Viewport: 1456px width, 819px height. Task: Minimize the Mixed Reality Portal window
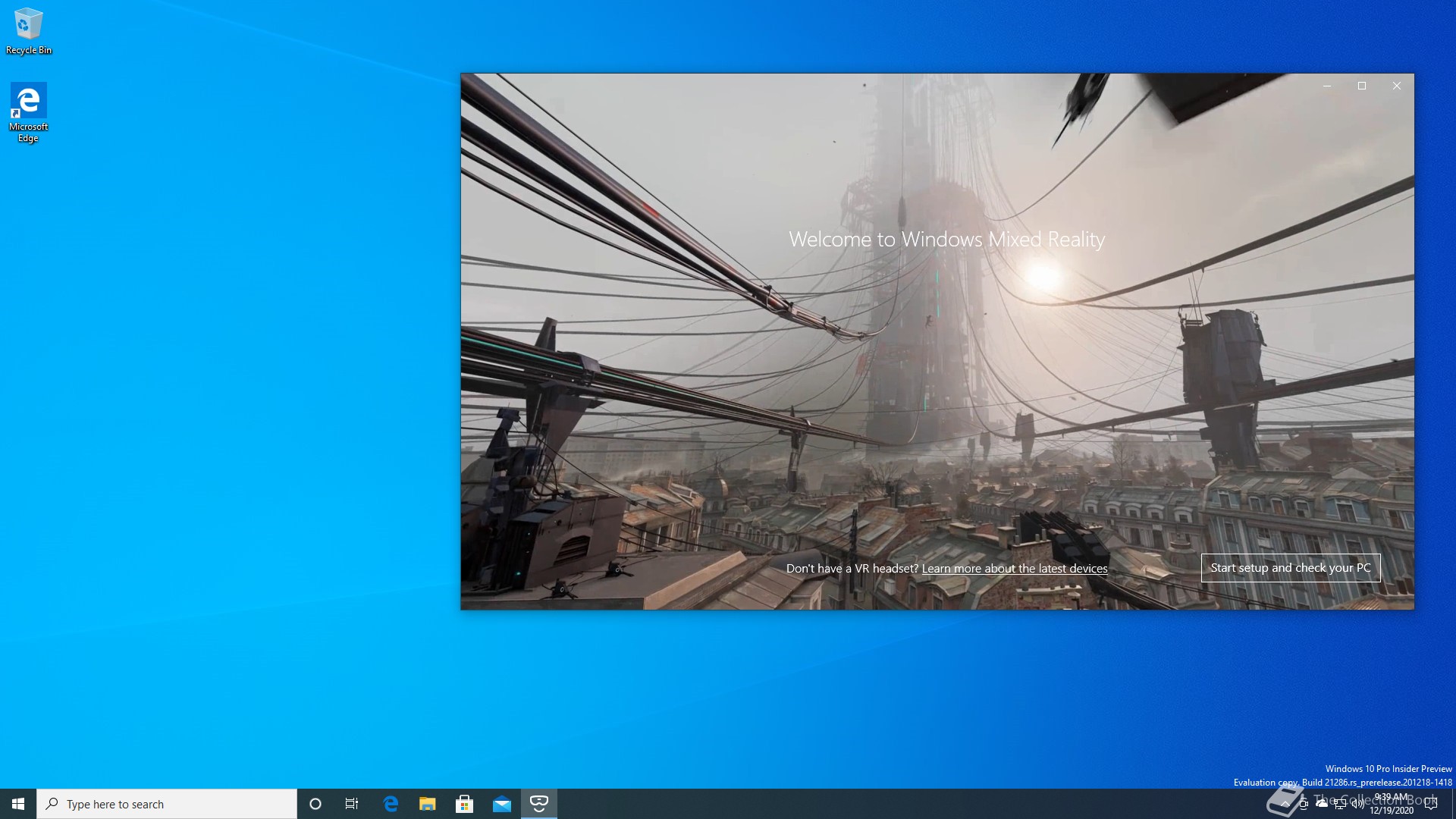tap(1327, 86)
